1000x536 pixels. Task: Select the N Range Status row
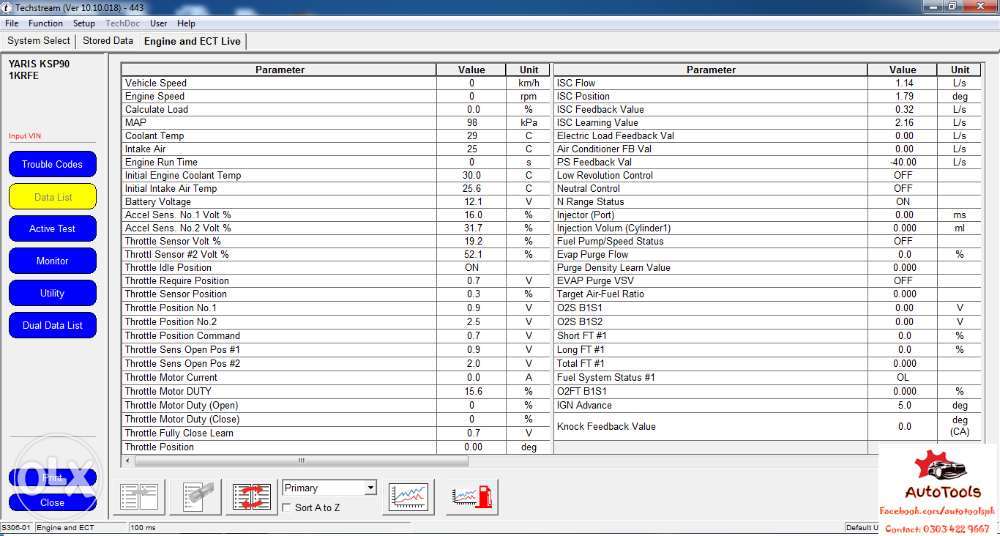768,202
